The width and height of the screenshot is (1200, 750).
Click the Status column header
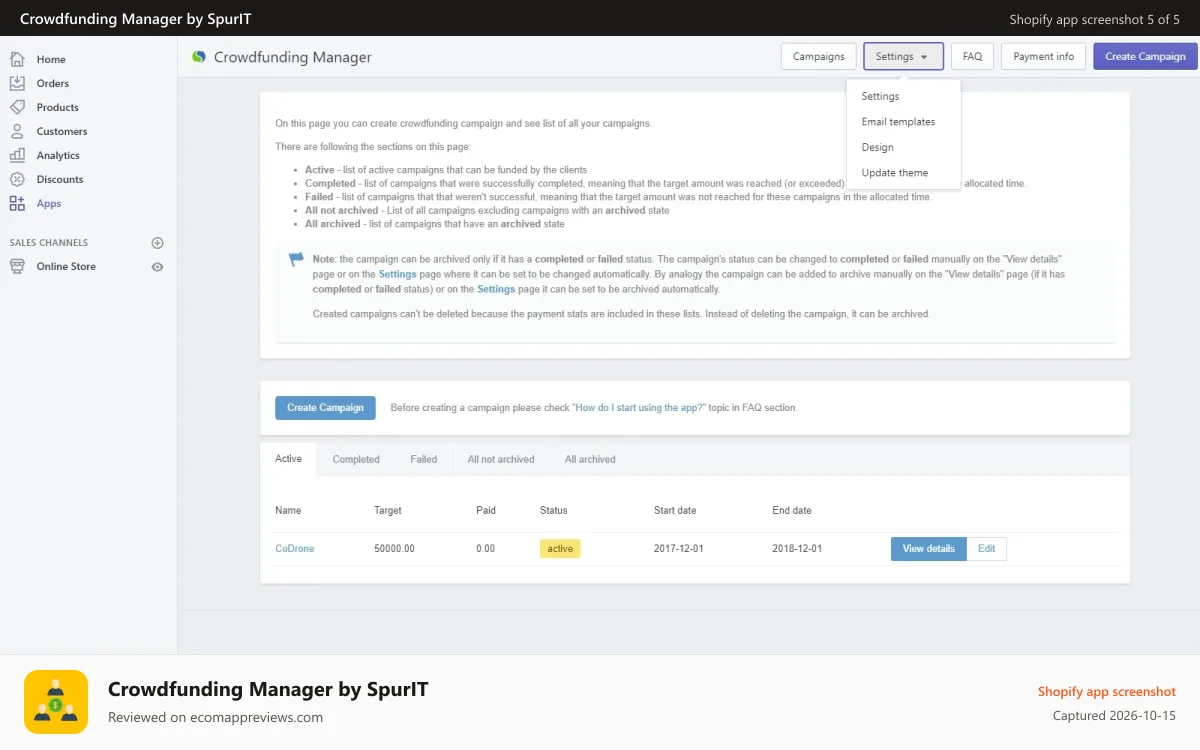553,510
